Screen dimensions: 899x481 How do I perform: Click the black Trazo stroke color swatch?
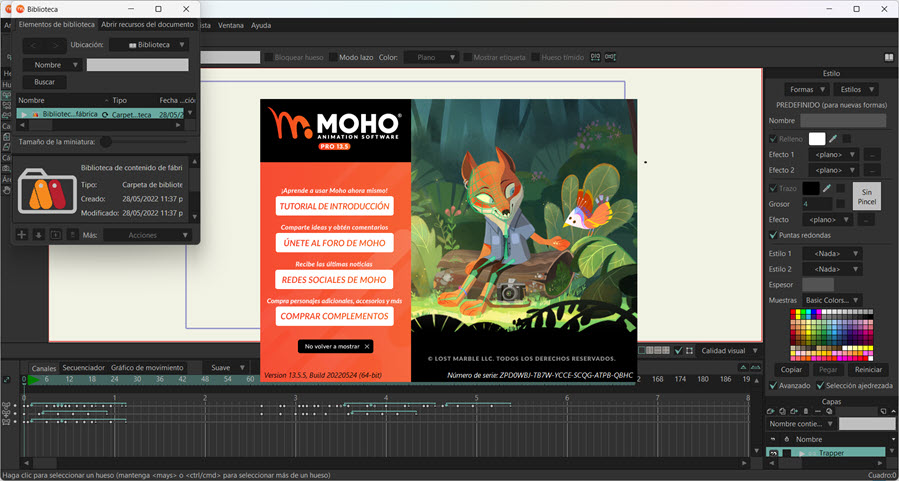click(811, 188)
